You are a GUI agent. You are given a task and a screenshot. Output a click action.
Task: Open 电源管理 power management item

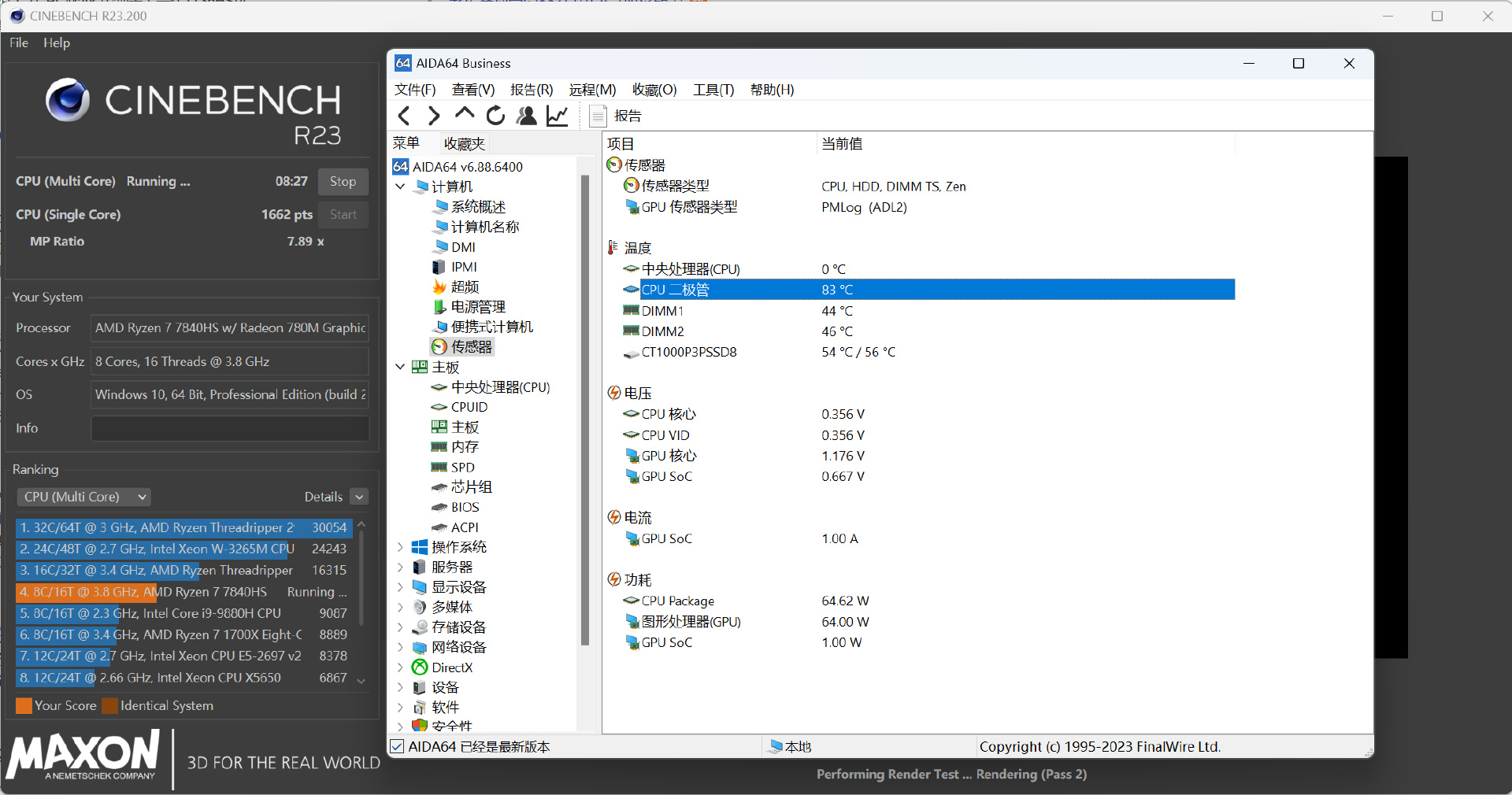click(469, 306)
